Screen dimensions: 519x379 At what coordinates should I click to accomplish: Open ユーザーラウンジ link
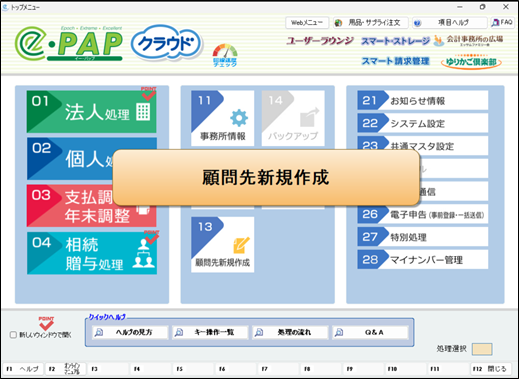click(x=319, y=41)
